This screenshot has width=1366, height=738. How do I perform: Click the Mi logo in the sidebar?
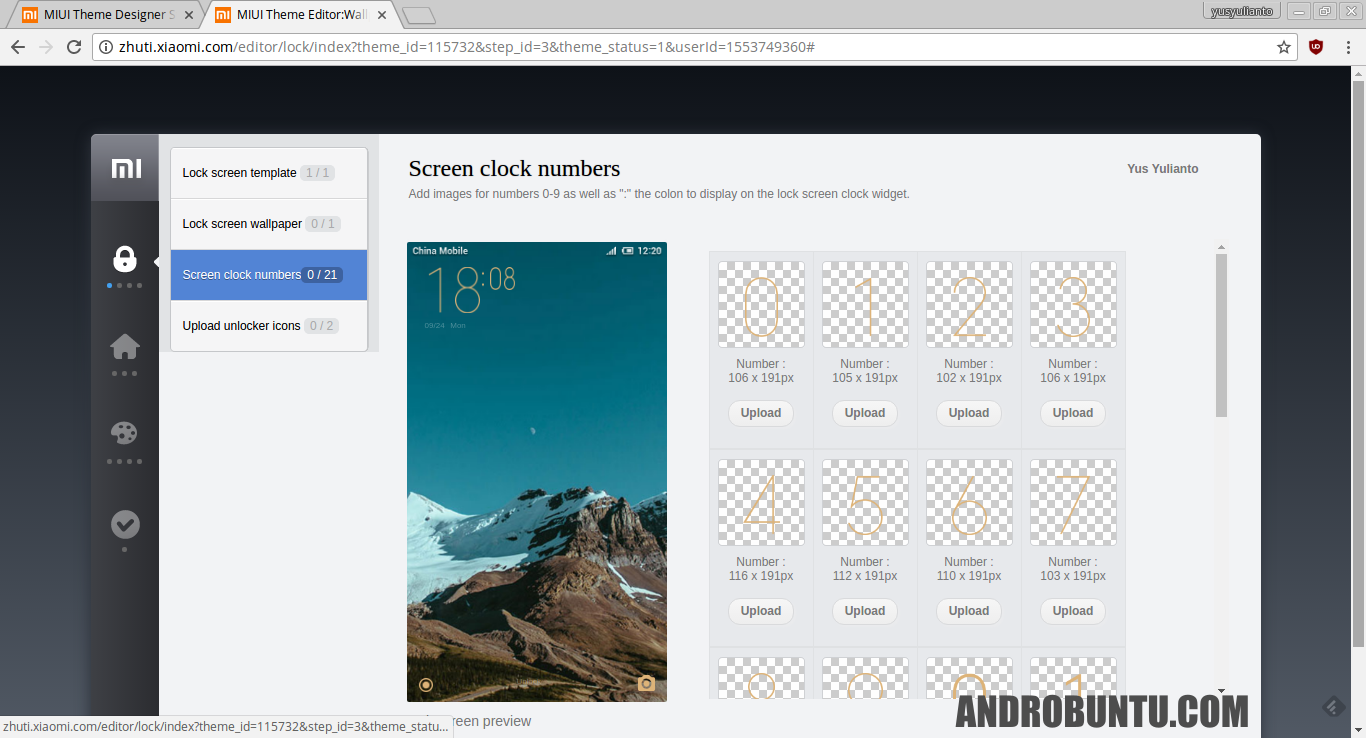pos(124,168)
